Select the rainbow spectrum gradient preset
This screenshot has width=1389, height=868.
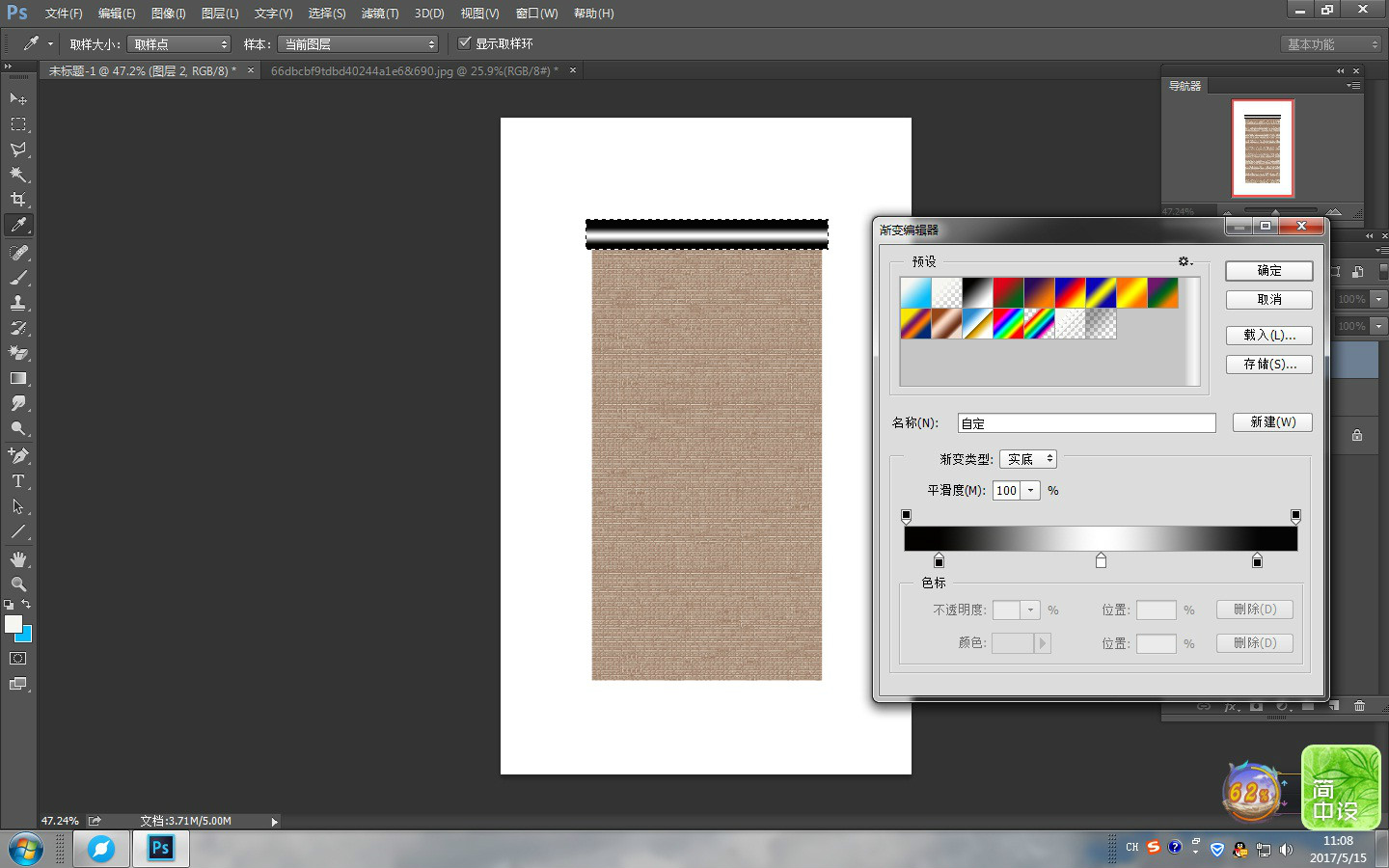click(x=1009, y=324)
